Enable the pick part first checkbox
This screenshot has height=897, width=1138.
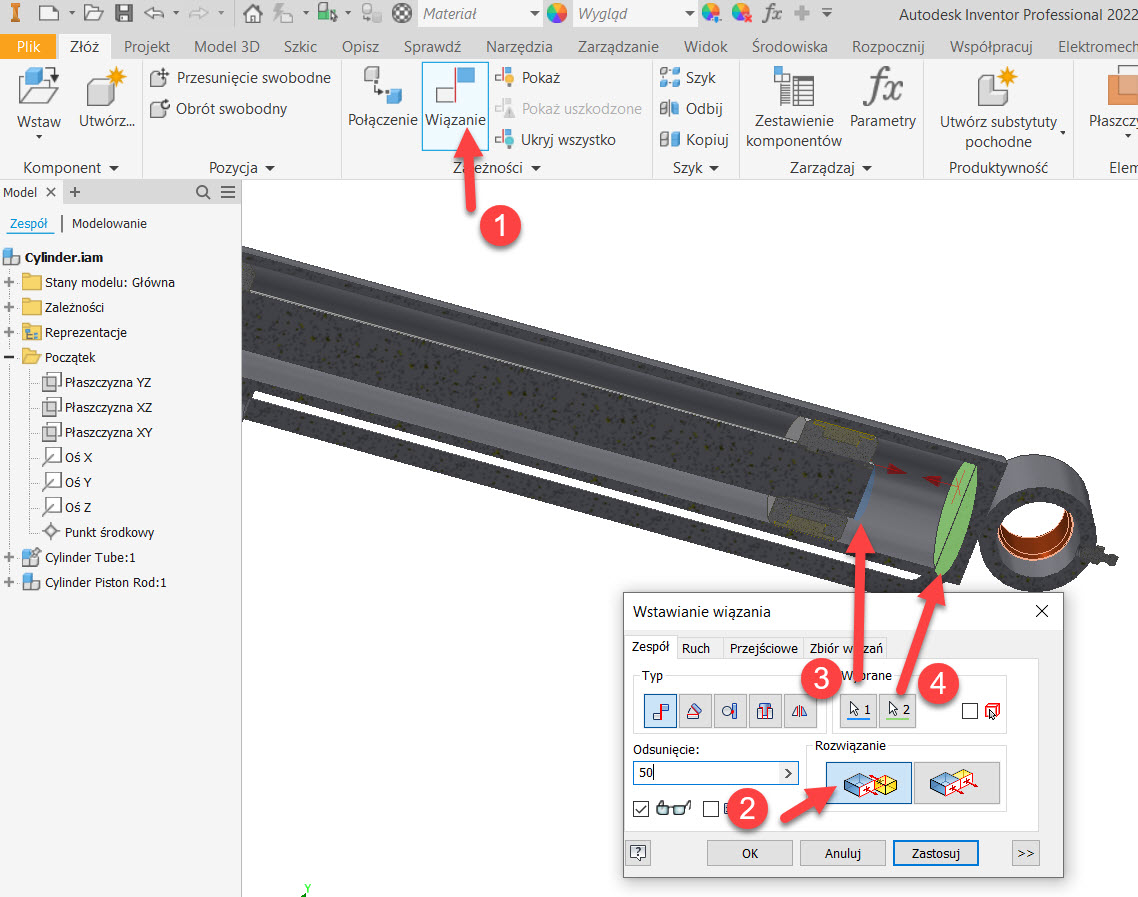tap(969, 712)
